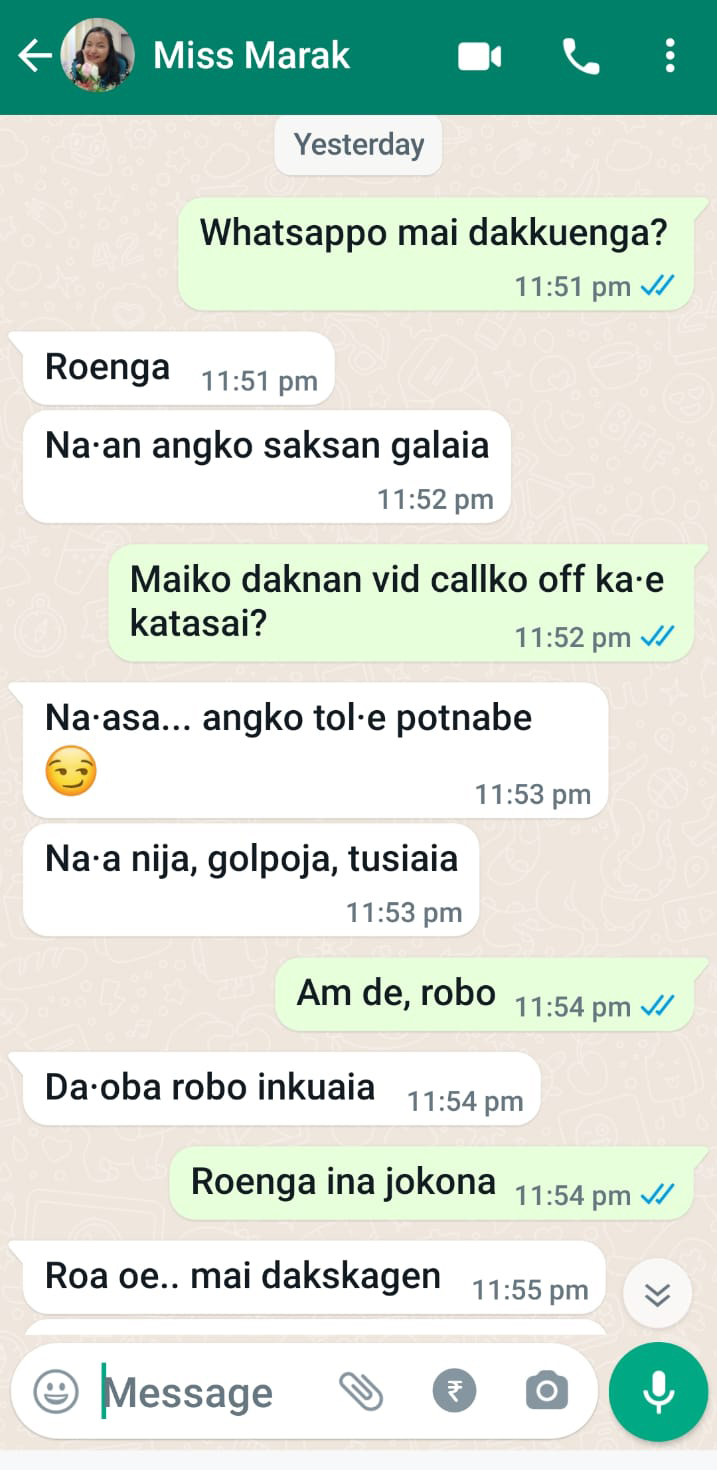Tap the 'Da·oba robo inkuaia' message

[x=282, y=1088]
